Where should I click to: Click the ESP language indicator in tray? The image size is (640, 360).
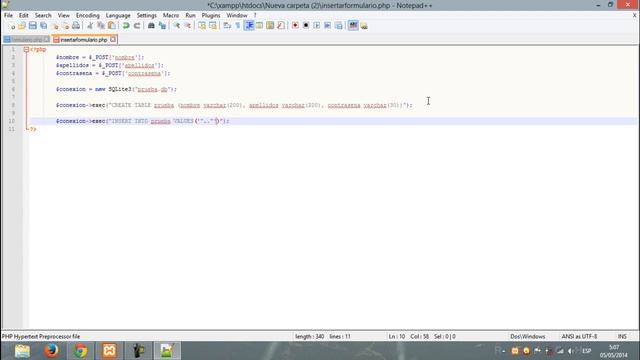[587, 351]
